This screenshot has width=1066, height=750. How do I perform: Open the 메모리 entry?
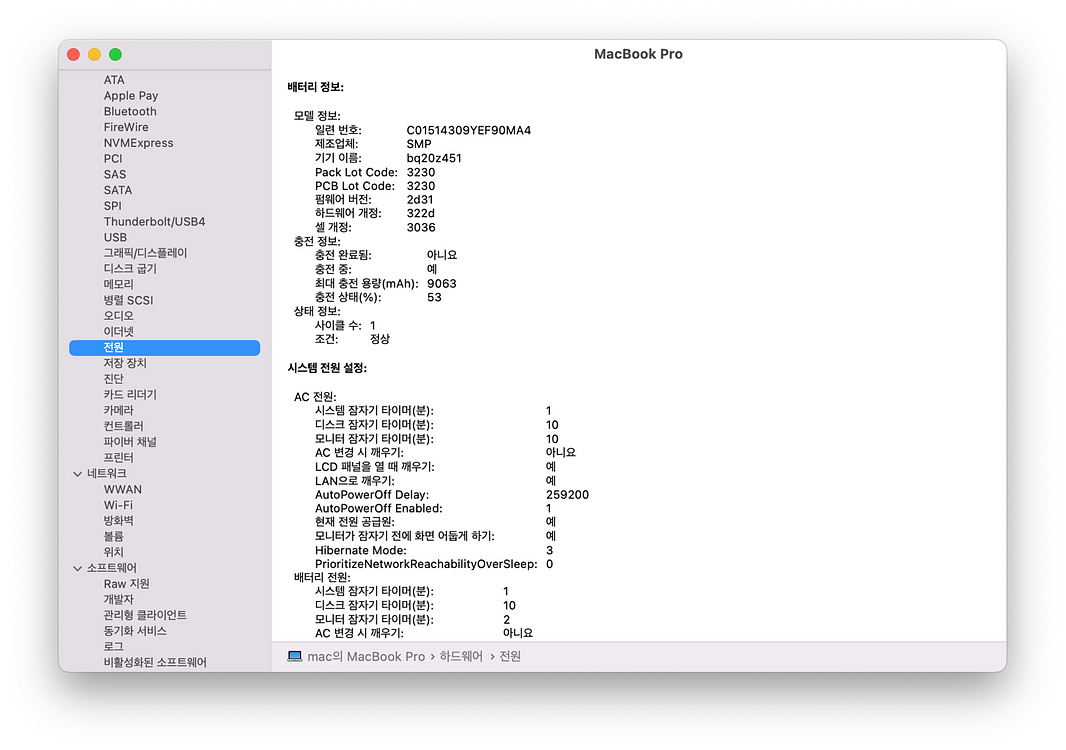coord(118,284)
